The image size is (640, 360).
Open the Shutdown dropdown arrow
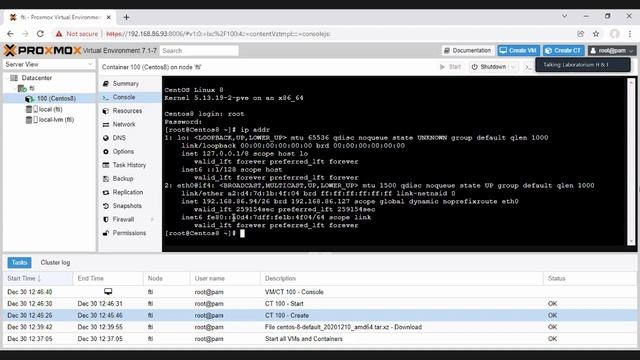[513, 67]
